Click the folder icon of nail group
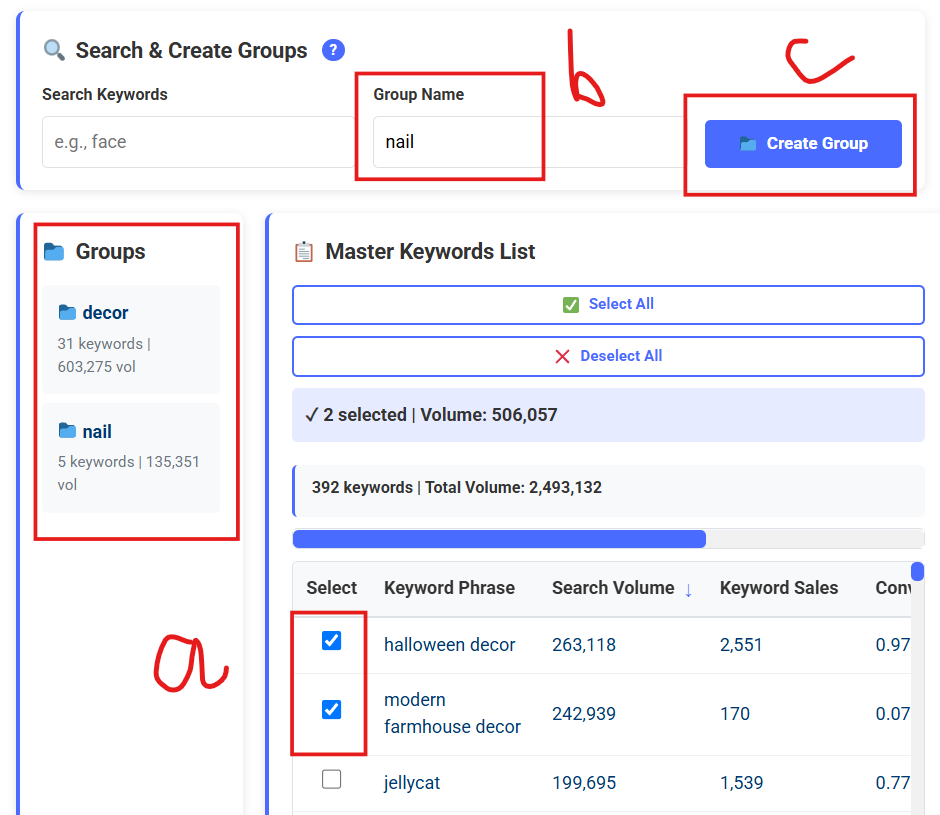The height and width of the screenshot is (815, 940). (67, 431)
